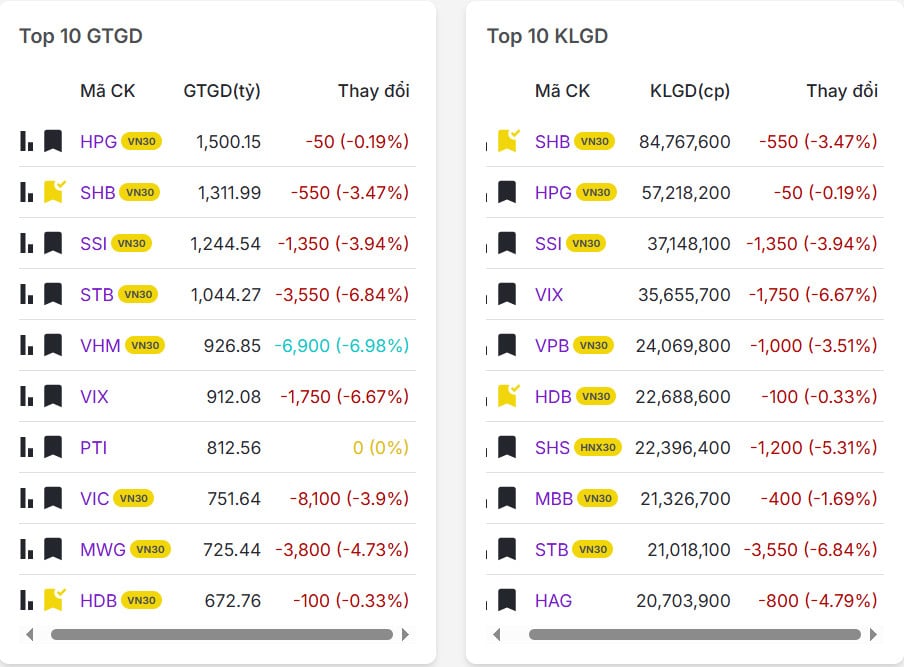Click the bookmark icon for STB in KLGD list
Screen dimensions: 904x667
tap(506, 549)
